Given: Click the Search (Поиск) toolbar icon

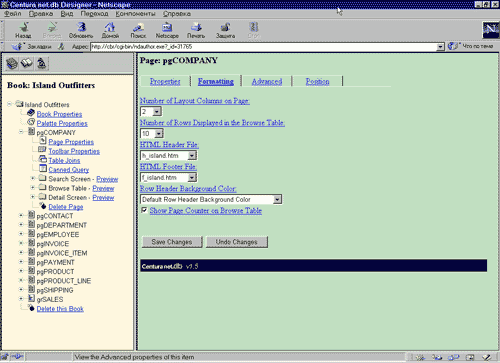Looking at the screenshot, I should point(138,27).
